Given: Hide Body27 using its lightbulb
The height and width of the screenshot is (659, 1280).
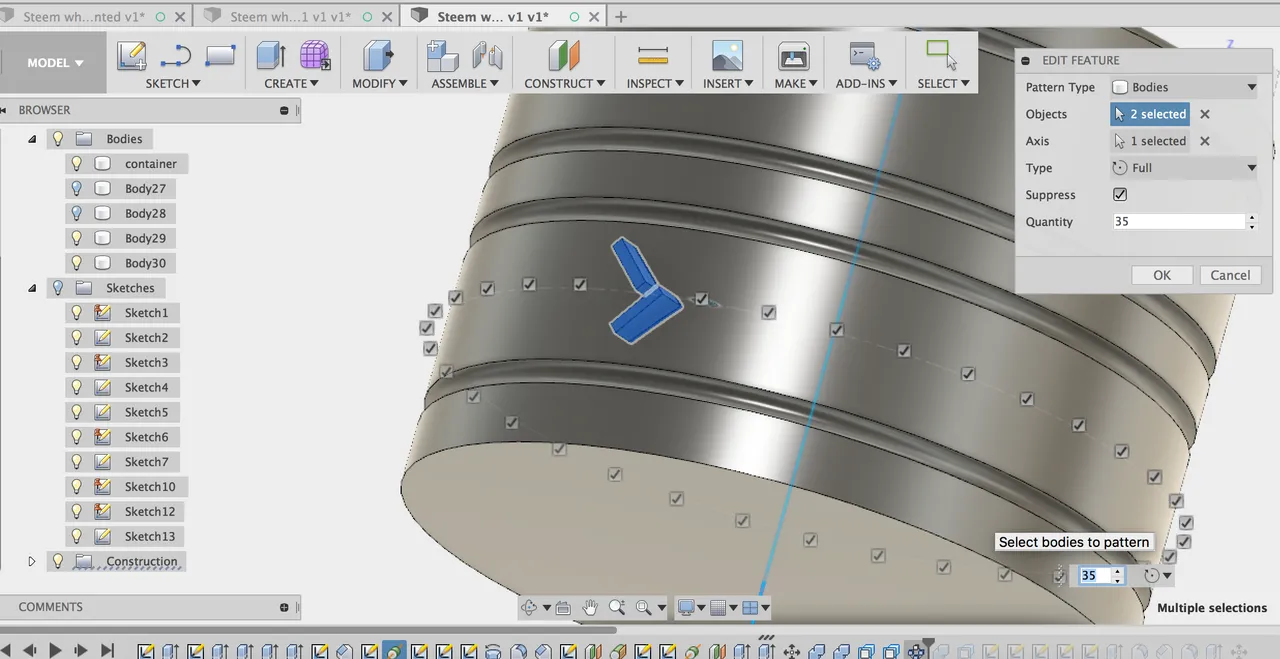Looking at the screenshot, I should tap(77, 189).
